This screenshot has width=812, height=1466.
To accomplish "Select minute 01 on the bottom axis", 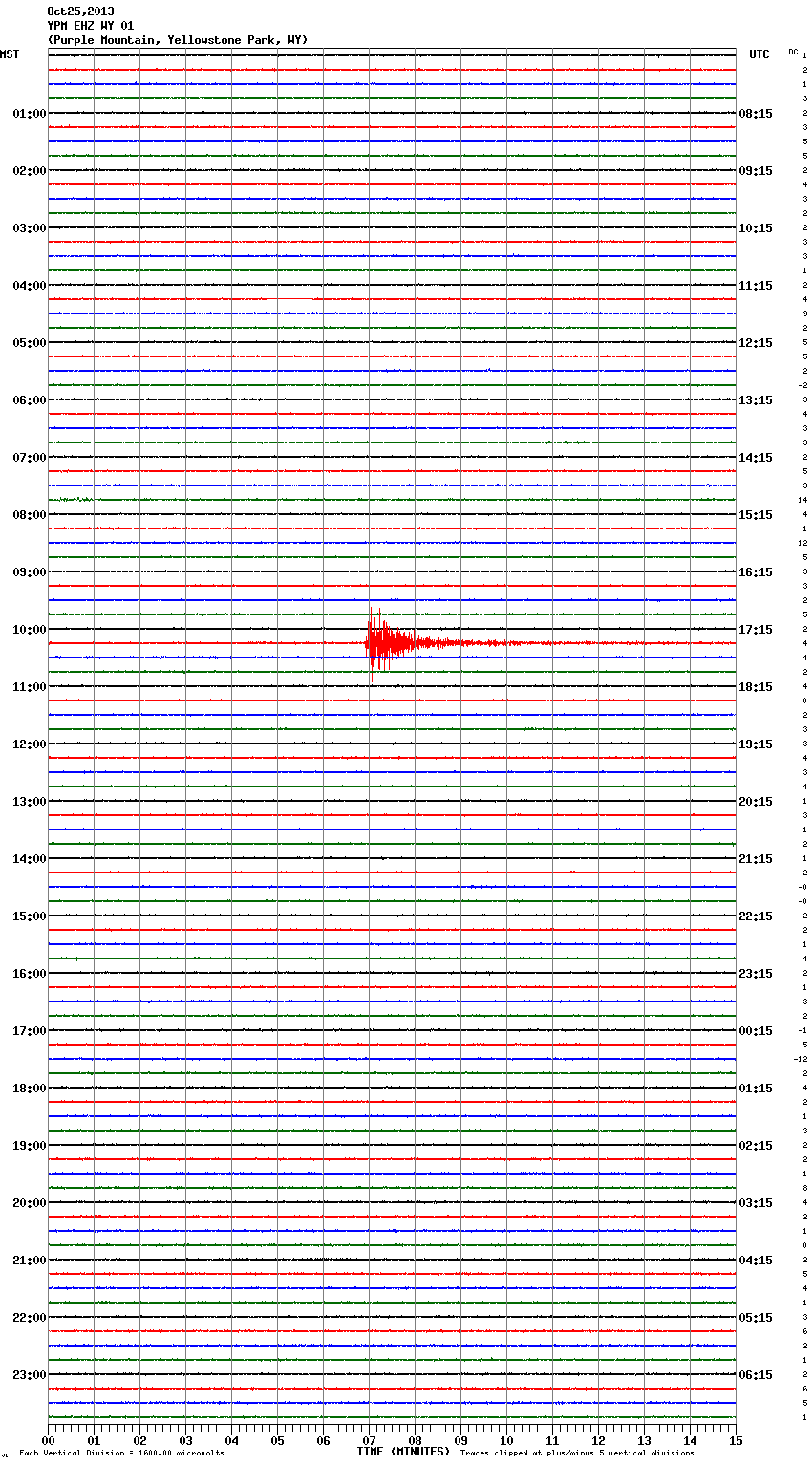I will point(94,1440).
